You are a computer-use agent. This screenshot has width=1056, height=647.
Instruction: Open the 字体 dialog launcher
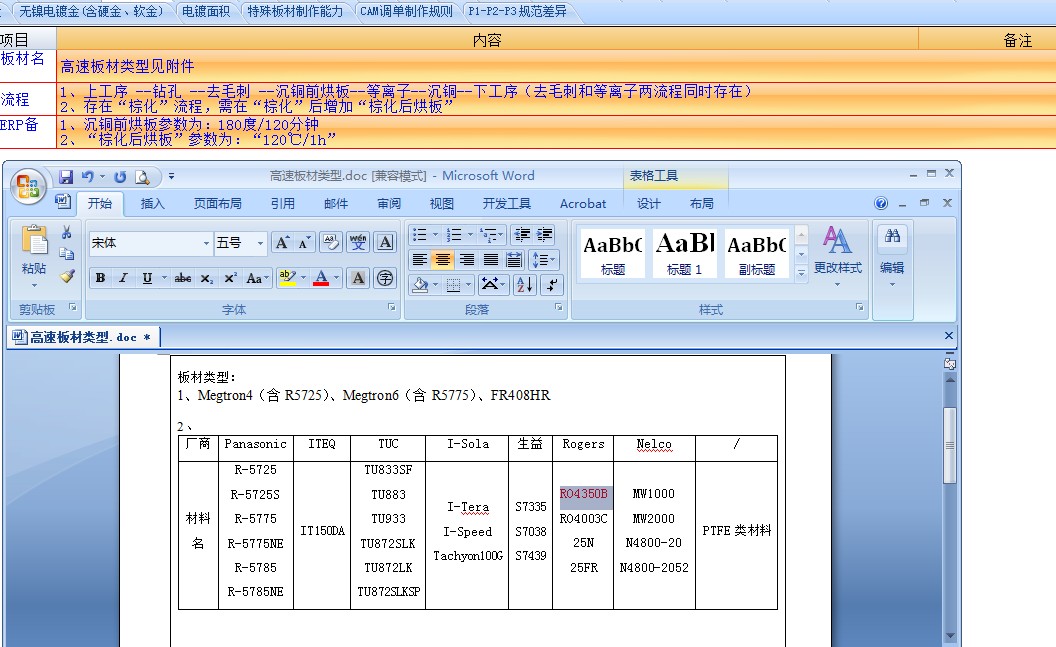(391, 307)
